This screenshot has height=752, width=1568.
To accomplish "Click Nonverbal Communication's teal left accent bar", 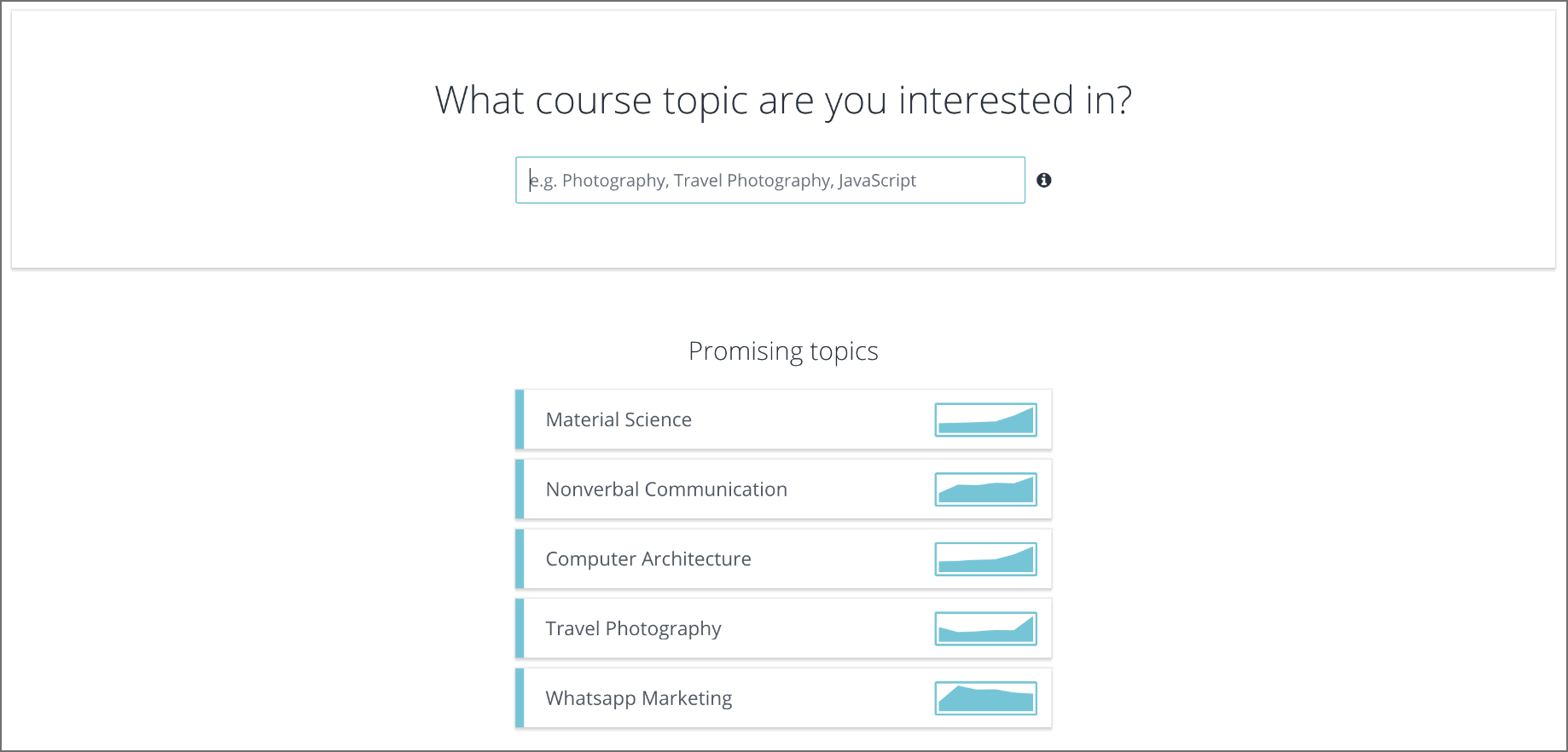I will pos(520,489).
